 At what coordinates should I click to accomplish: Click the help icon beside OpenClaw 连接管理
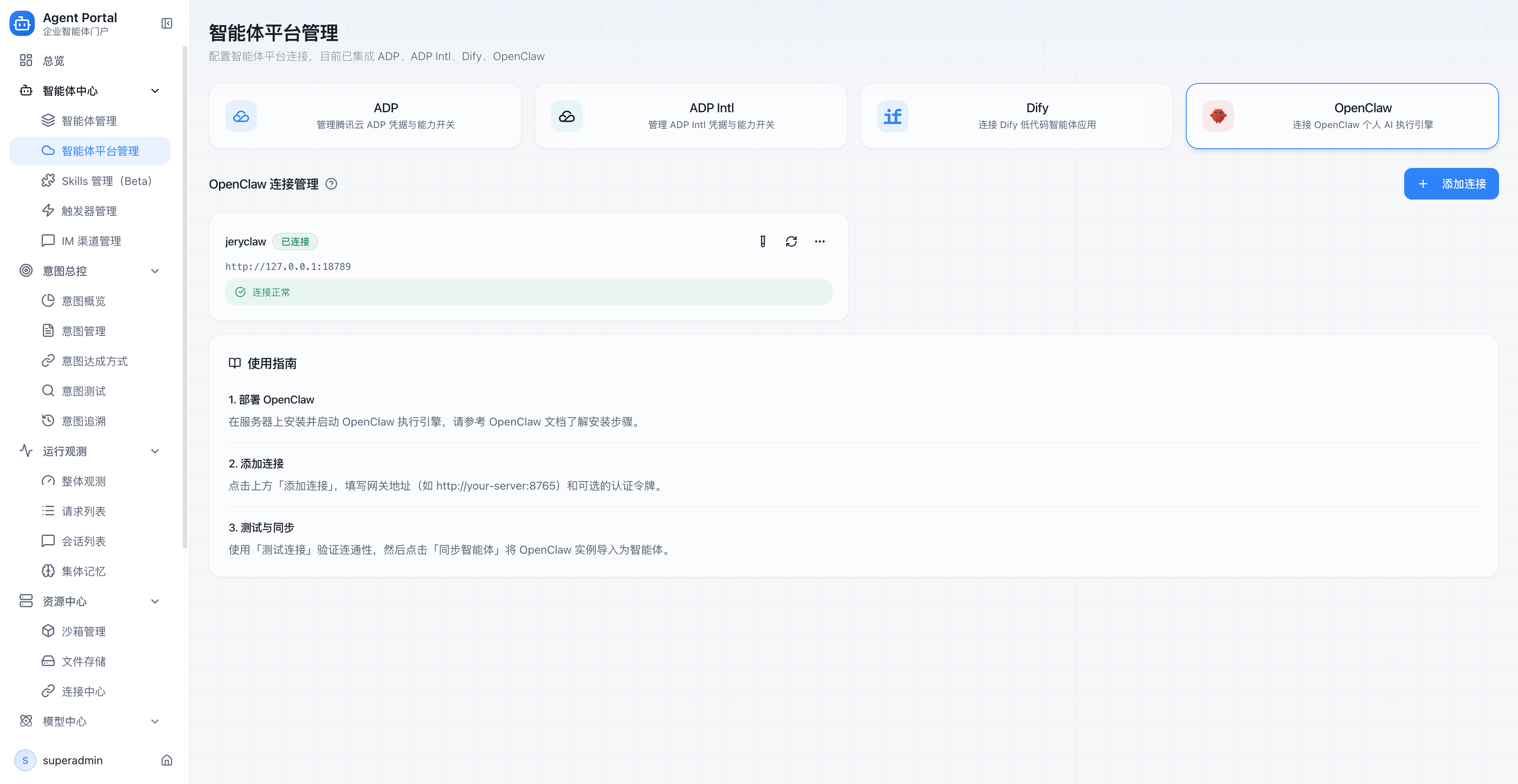331,184
